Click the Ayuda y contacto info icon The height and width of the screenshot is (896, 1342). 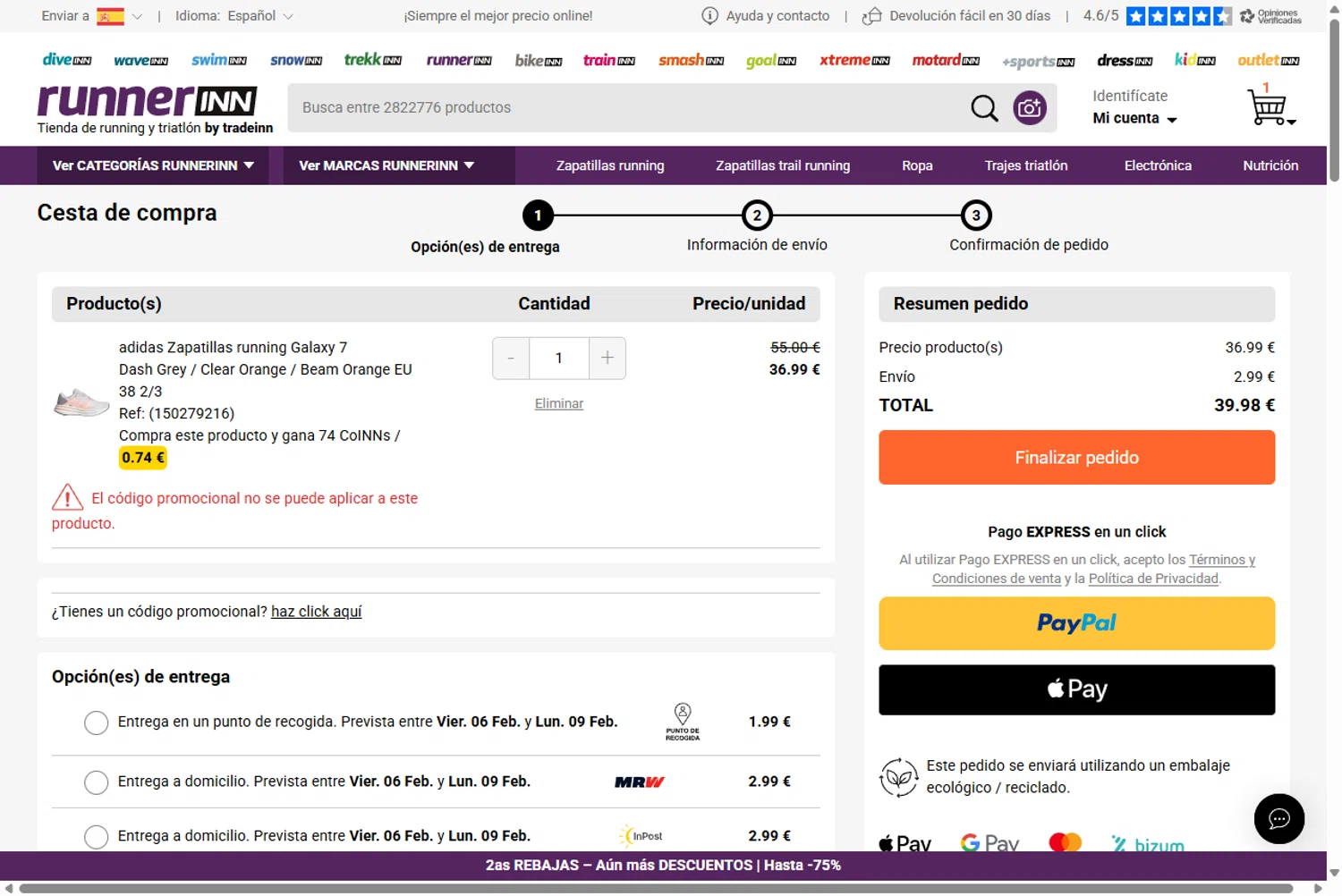(x=709, y=16)
